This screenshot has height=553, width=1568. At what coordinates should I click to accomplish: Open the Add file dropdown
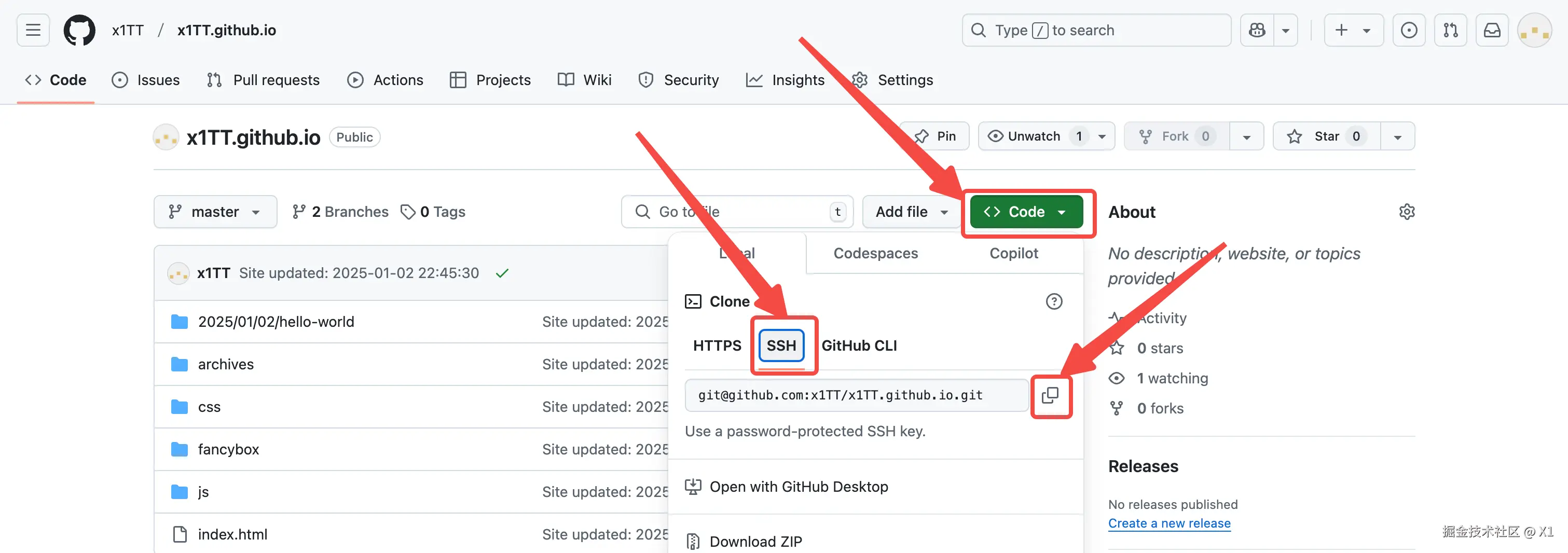point(912,212)
